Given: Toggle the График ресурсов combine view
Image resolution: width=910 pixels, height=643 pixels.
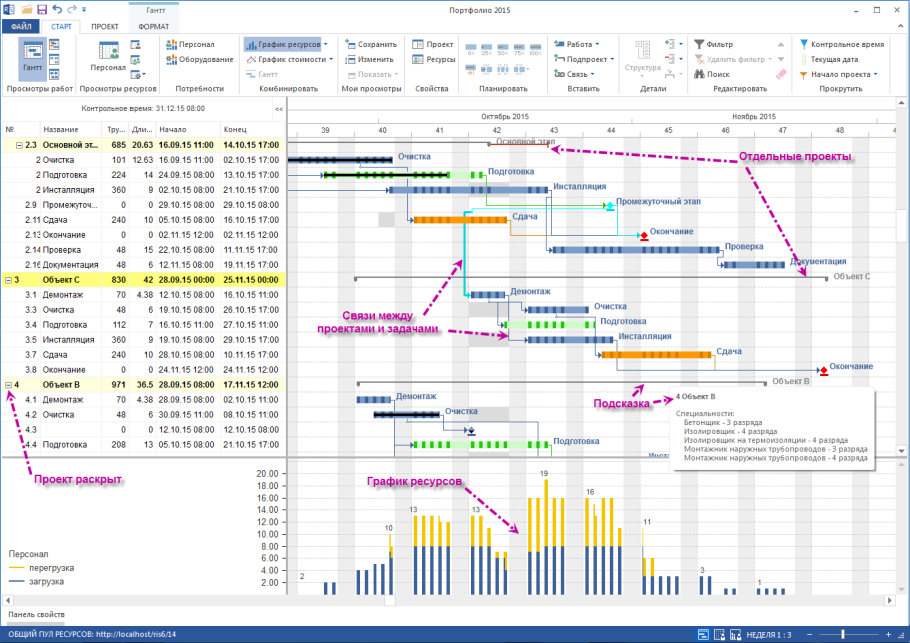Looking at the screenshot, I should pyautogui.click(x=282, y=45).
